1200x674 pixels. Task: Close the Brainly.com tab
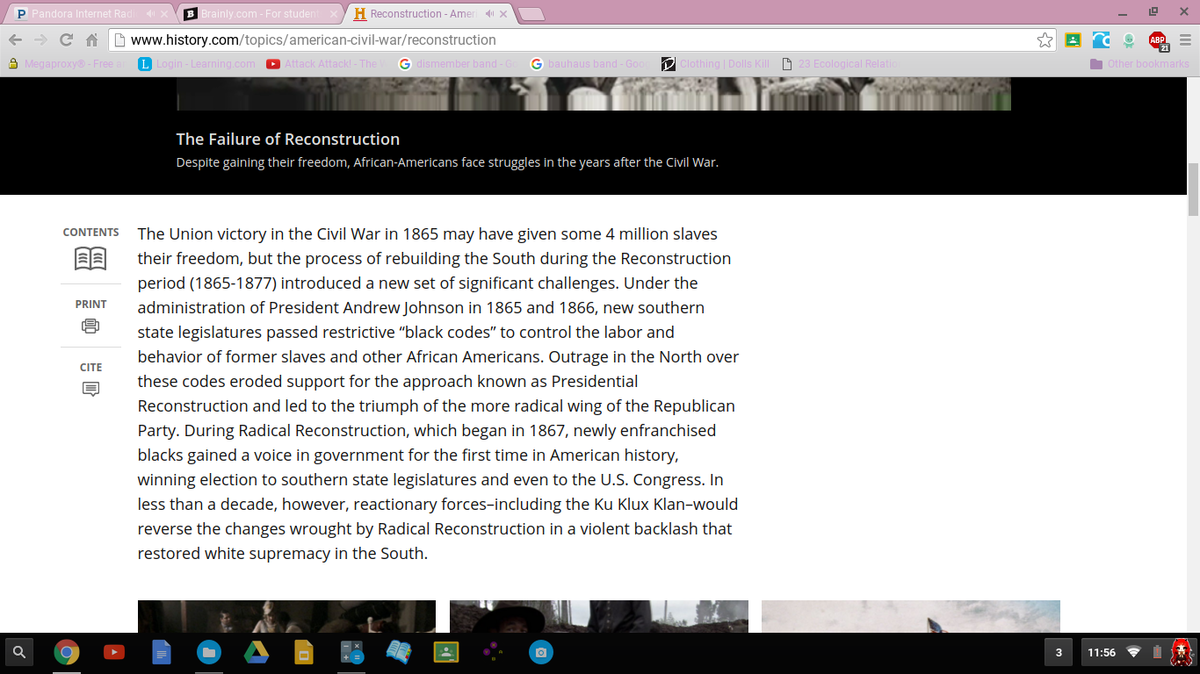(x=336, y=14)
